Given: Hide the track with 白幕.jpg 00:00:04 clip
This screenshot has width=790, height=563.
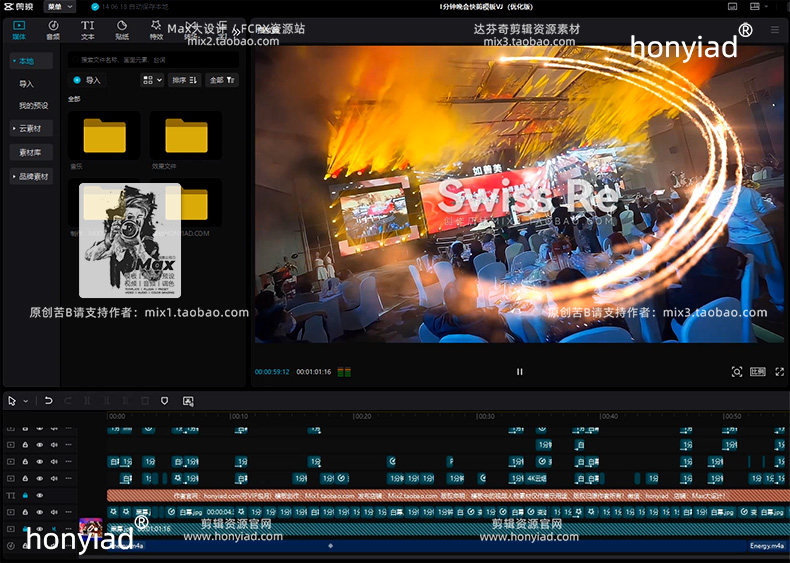Looking at the screenshot, I should point(40,512).
